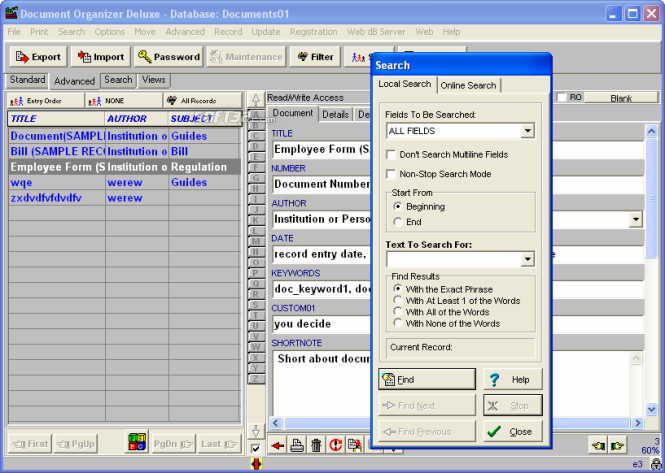
Task: Select With the Exact Phrase option
Action: pos(397,289)
